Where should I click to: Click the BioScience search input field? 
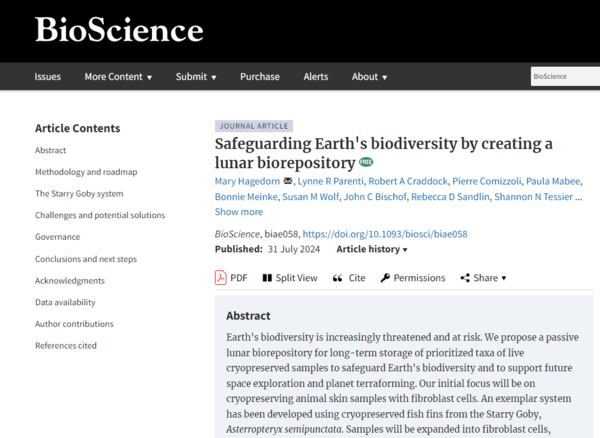coord(562,77)
